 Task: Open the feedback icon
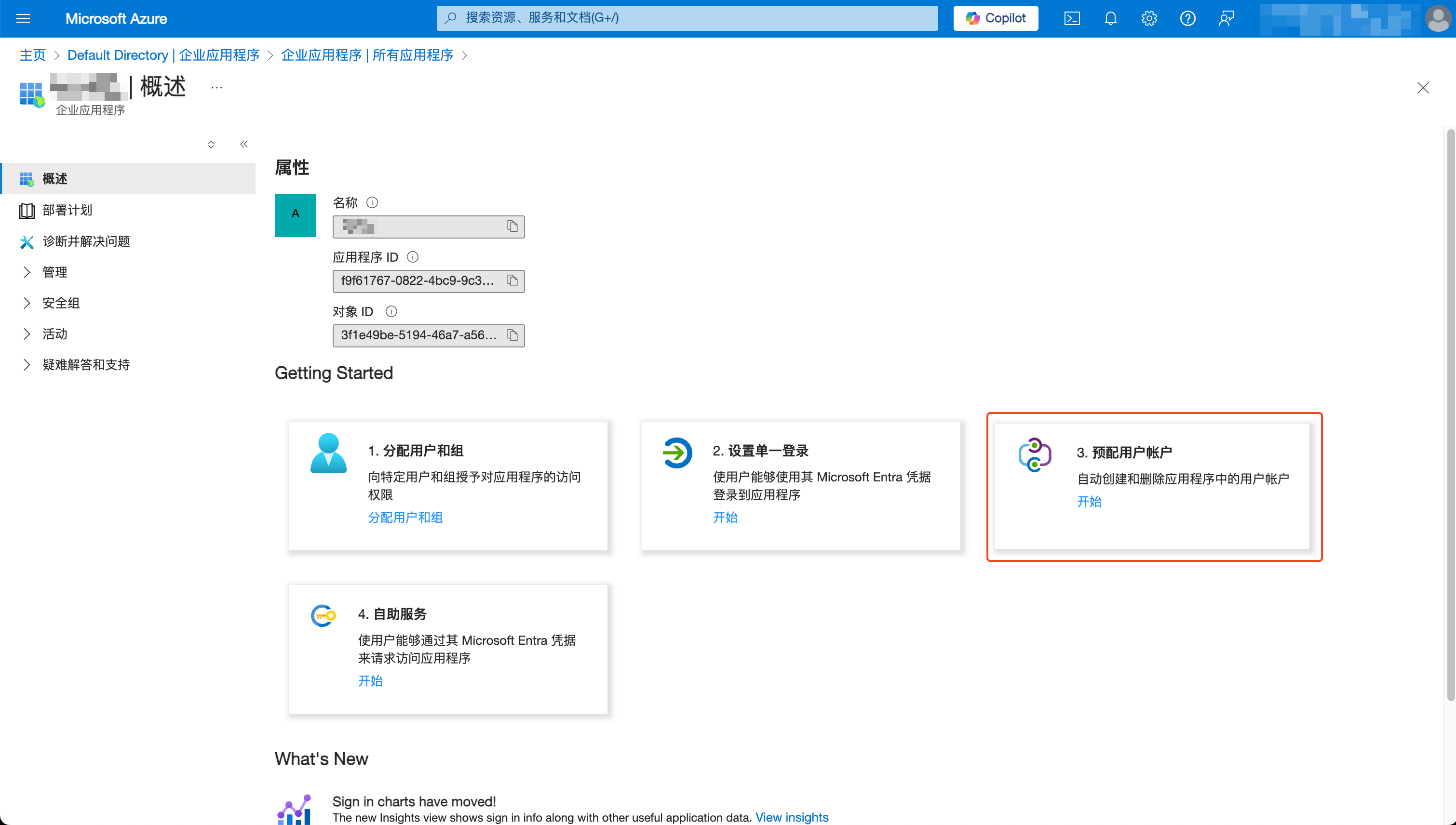[x=1226, y=18]
